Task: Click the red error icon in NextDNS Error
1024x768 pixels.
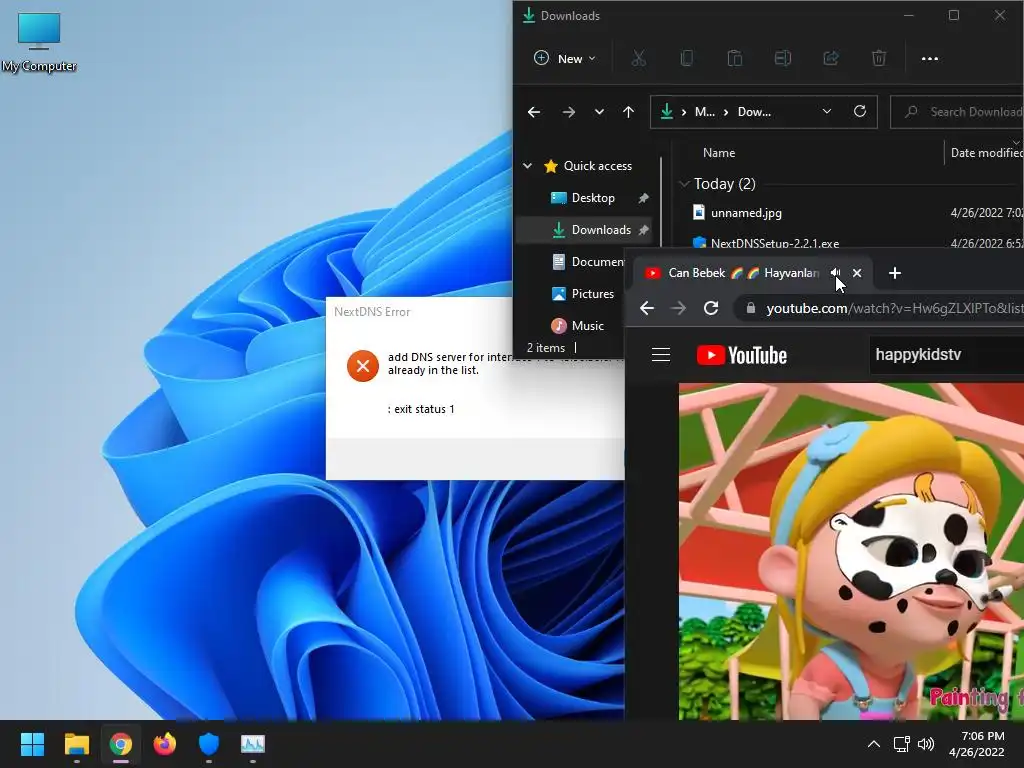Action: [363, 366]
